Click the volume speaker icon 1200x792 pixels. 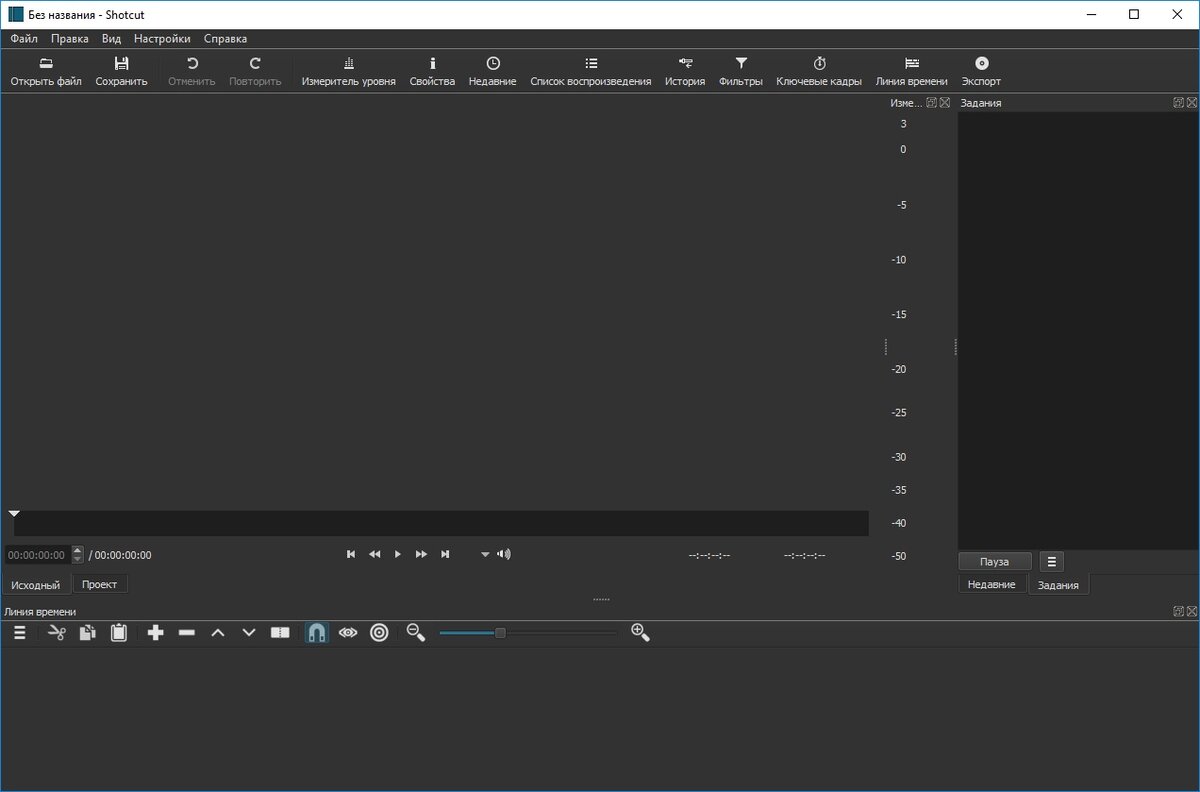[x=504, y=554]
